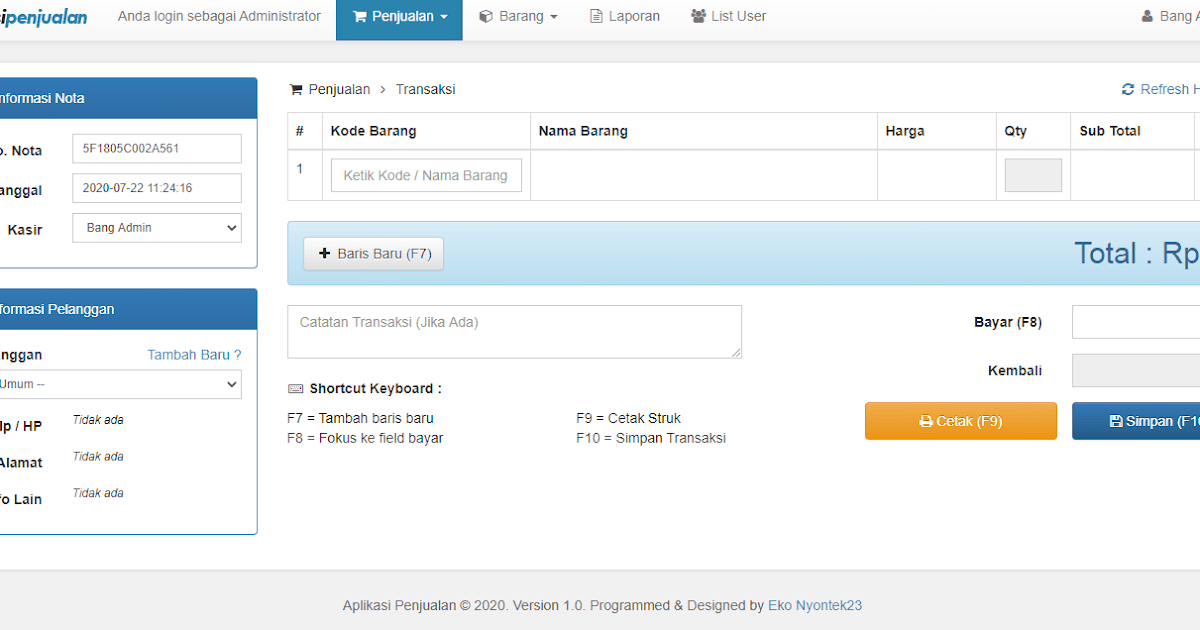Click the printer icon on Cetak button
1200x630 pixels.
point(924,420)
